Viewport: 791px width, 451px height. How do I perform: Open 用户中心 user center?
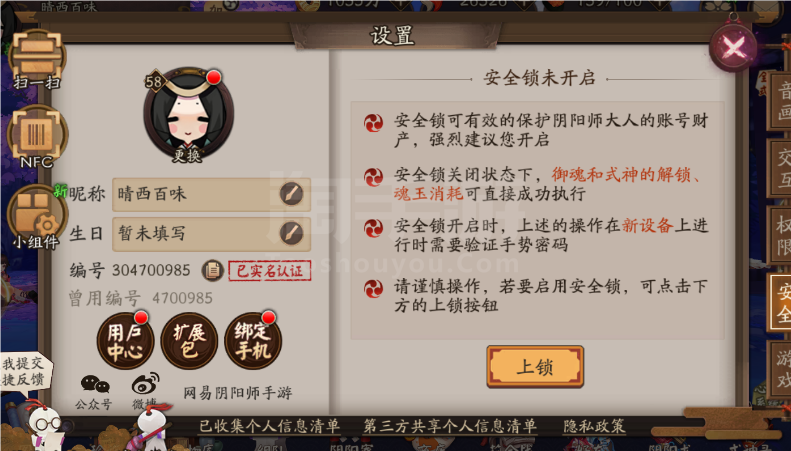(125, 341)
